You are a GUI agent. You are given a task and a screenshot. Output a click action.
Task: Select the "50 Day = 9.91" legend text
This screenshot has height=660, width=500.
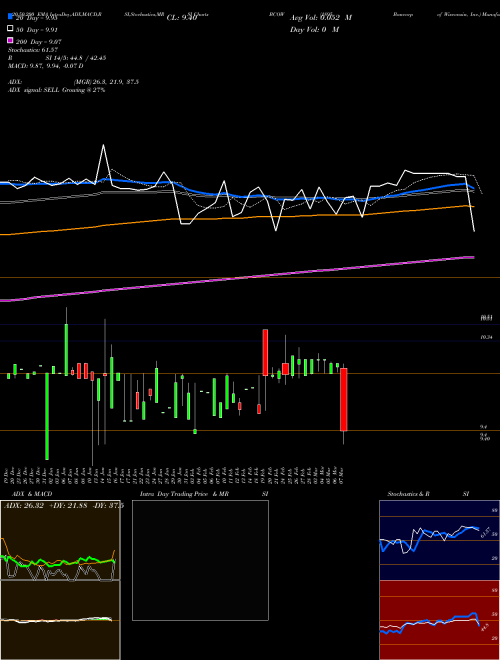point(36,30)
